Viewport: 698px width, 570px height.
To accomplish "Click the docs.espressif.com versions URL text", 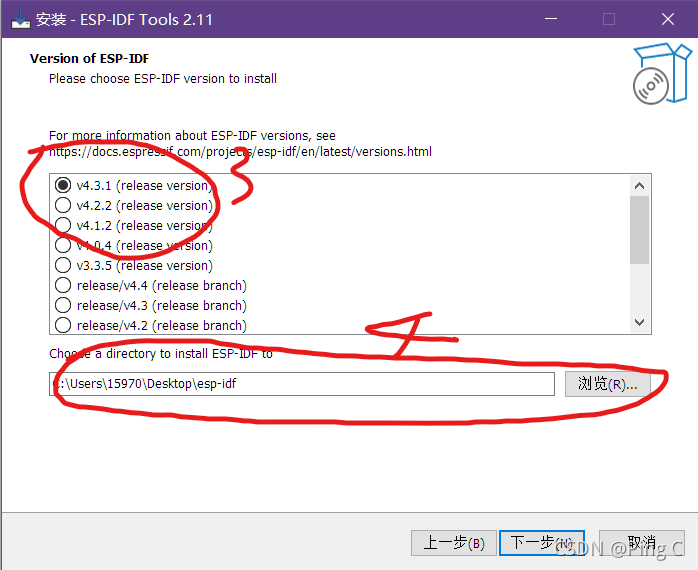I will [240, 152].
